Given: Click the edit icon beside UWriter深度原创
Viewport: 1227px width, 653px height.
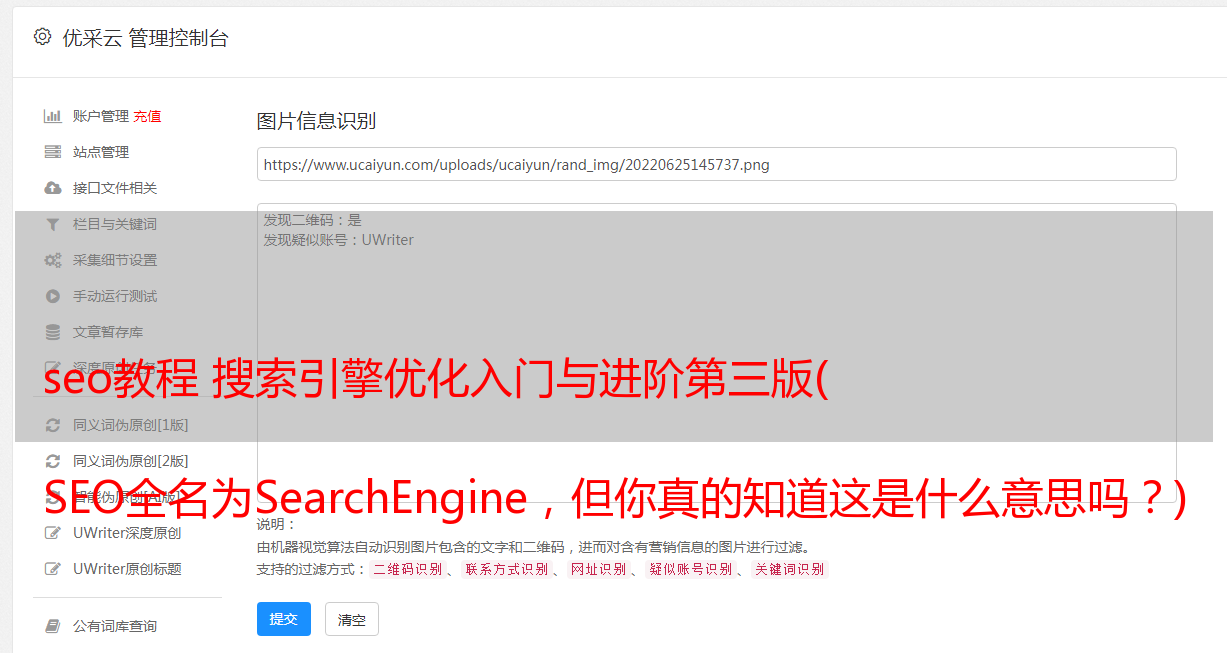Looking at the screenshot, I should (53, 533).
